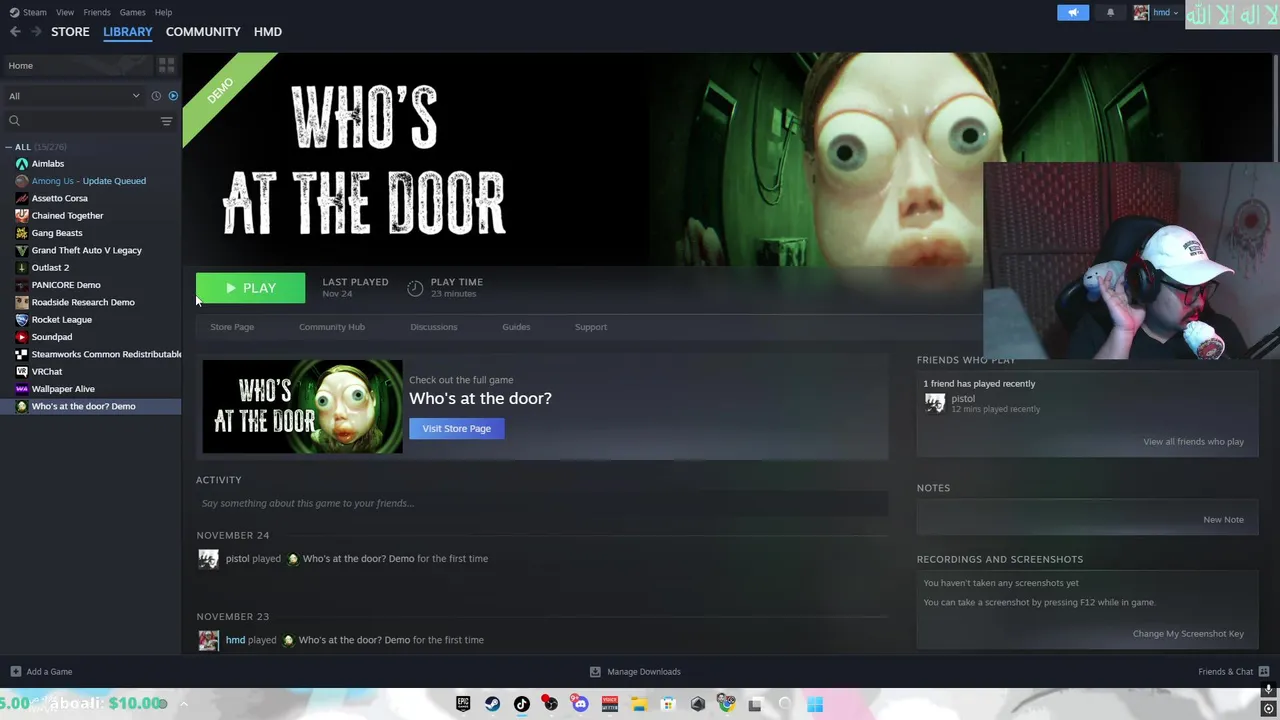Screen dimensions: 1280x720
Task: Open the View menu
Action: click(65, 12)
